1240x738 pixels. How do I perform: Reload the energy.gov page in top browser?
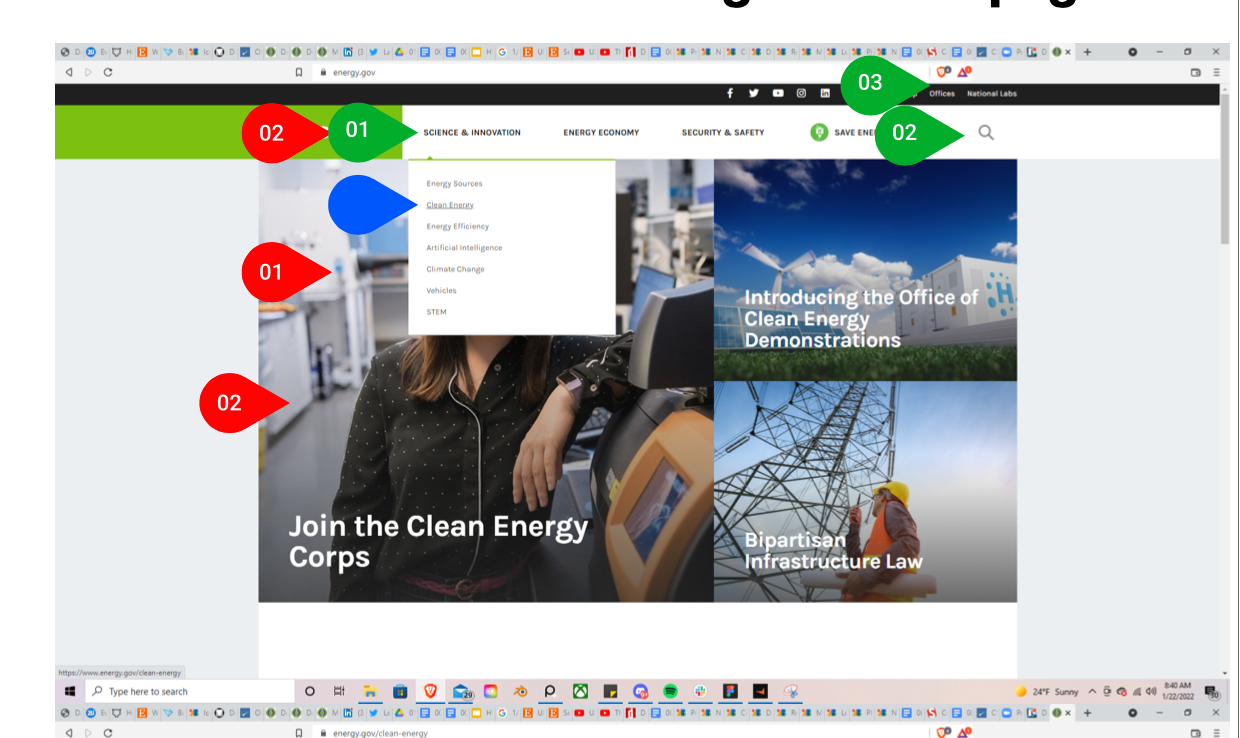coord(107,72)
